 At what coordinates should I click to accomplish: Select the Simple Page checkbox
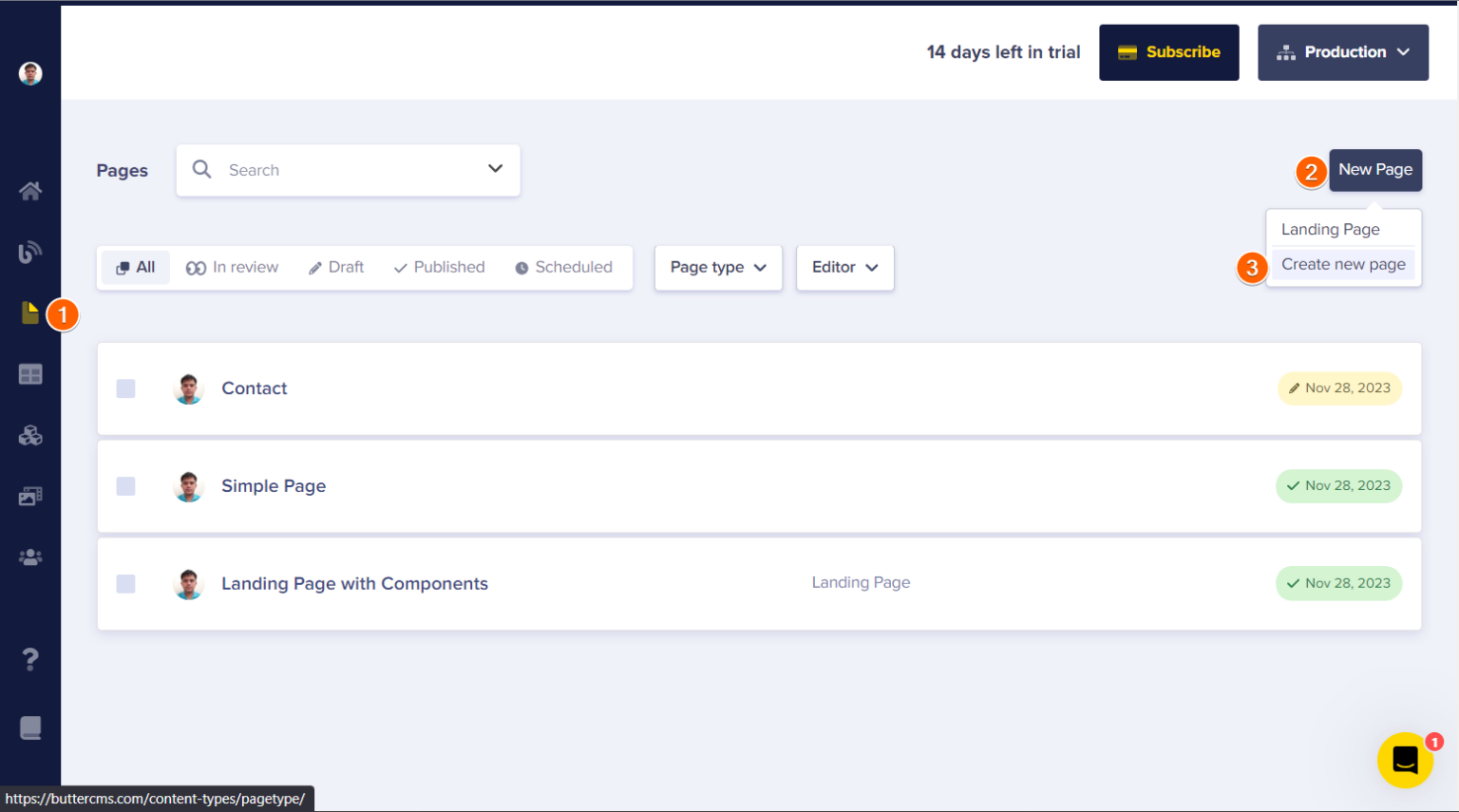click(x=125, y=486)
